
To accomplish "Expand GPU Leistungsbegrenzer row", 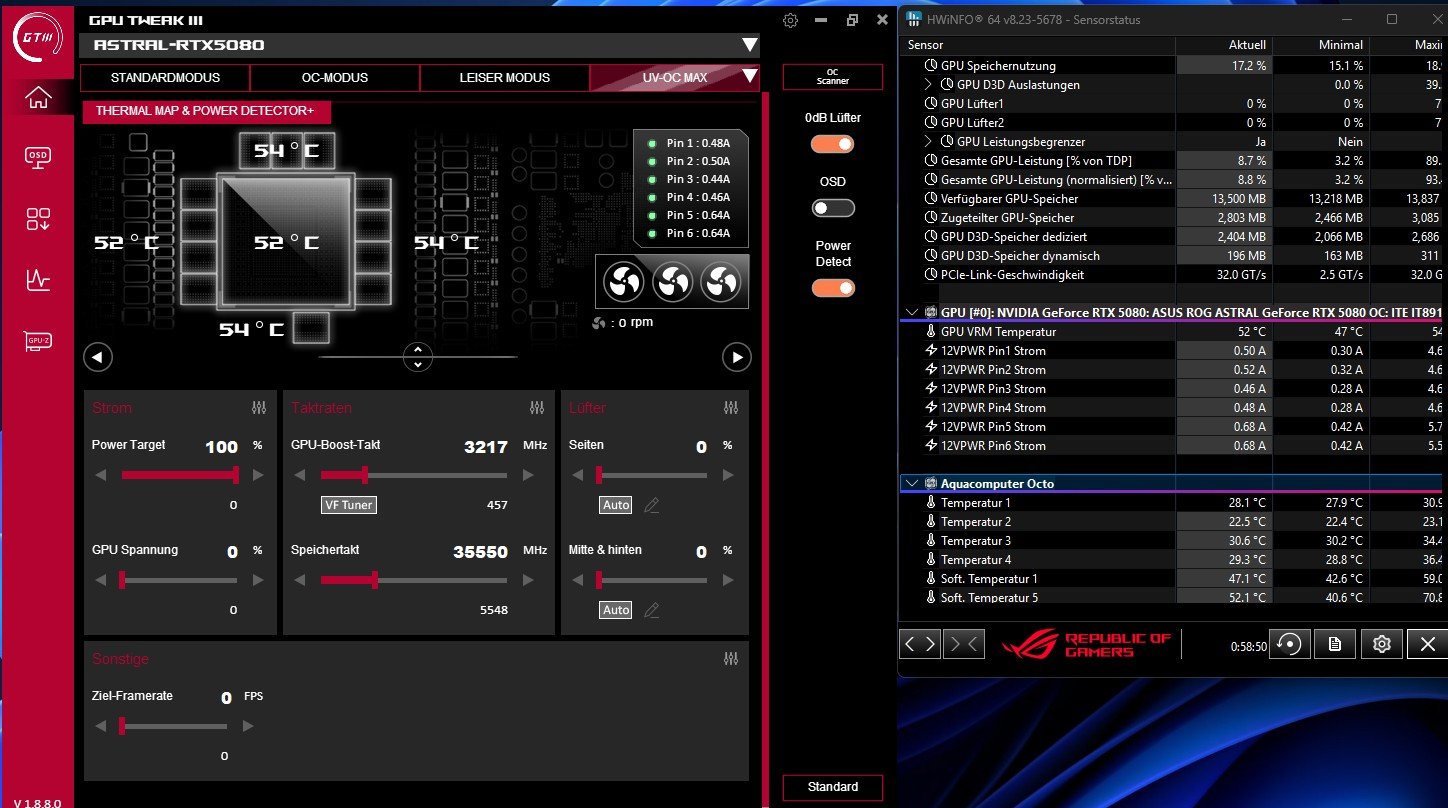I will 928,142.
